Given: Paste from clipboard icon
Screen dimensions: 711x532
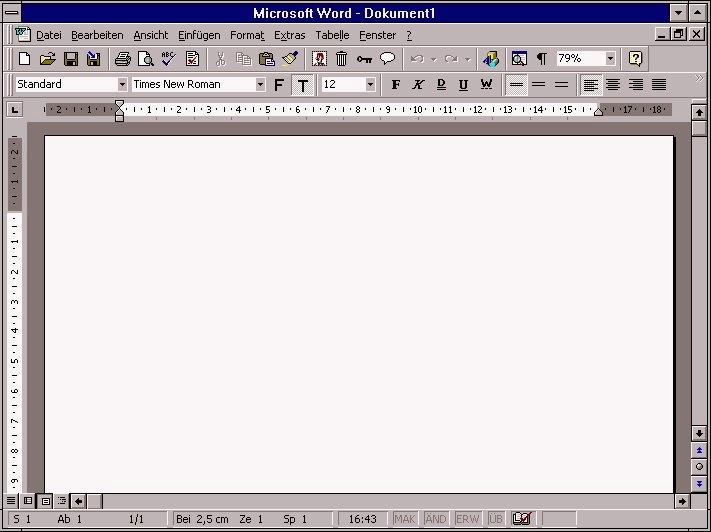Looking at the screenshot, I should pos(267,59).
